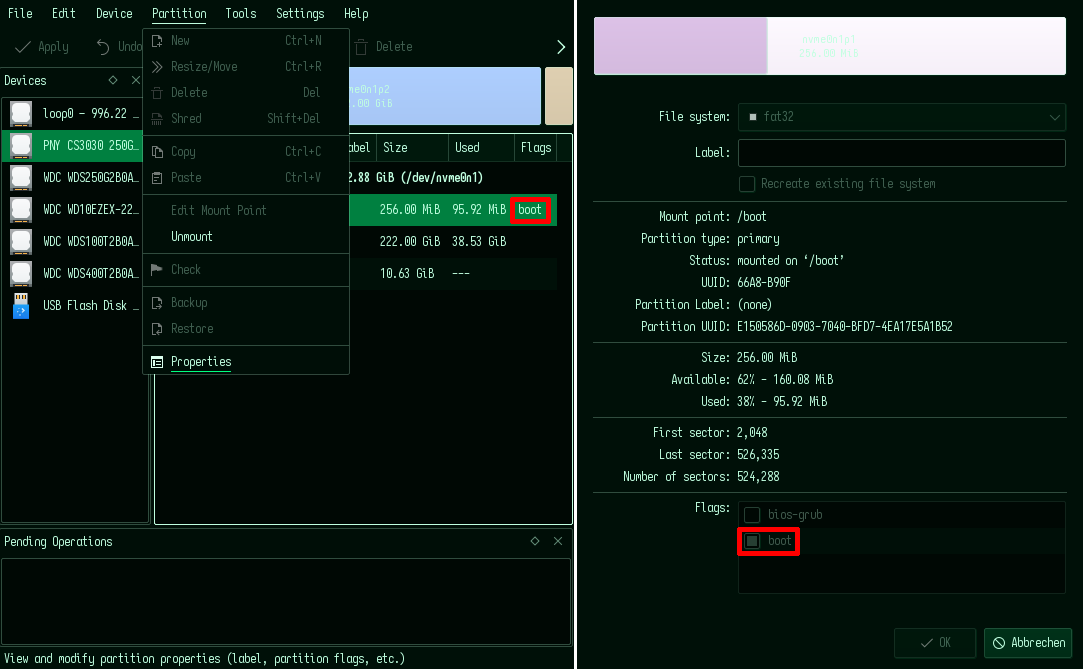Click the Delete trash icon in toolbar
Image resolution: width=1083 pixels, height=669 pixels.
tap(361, 47)
